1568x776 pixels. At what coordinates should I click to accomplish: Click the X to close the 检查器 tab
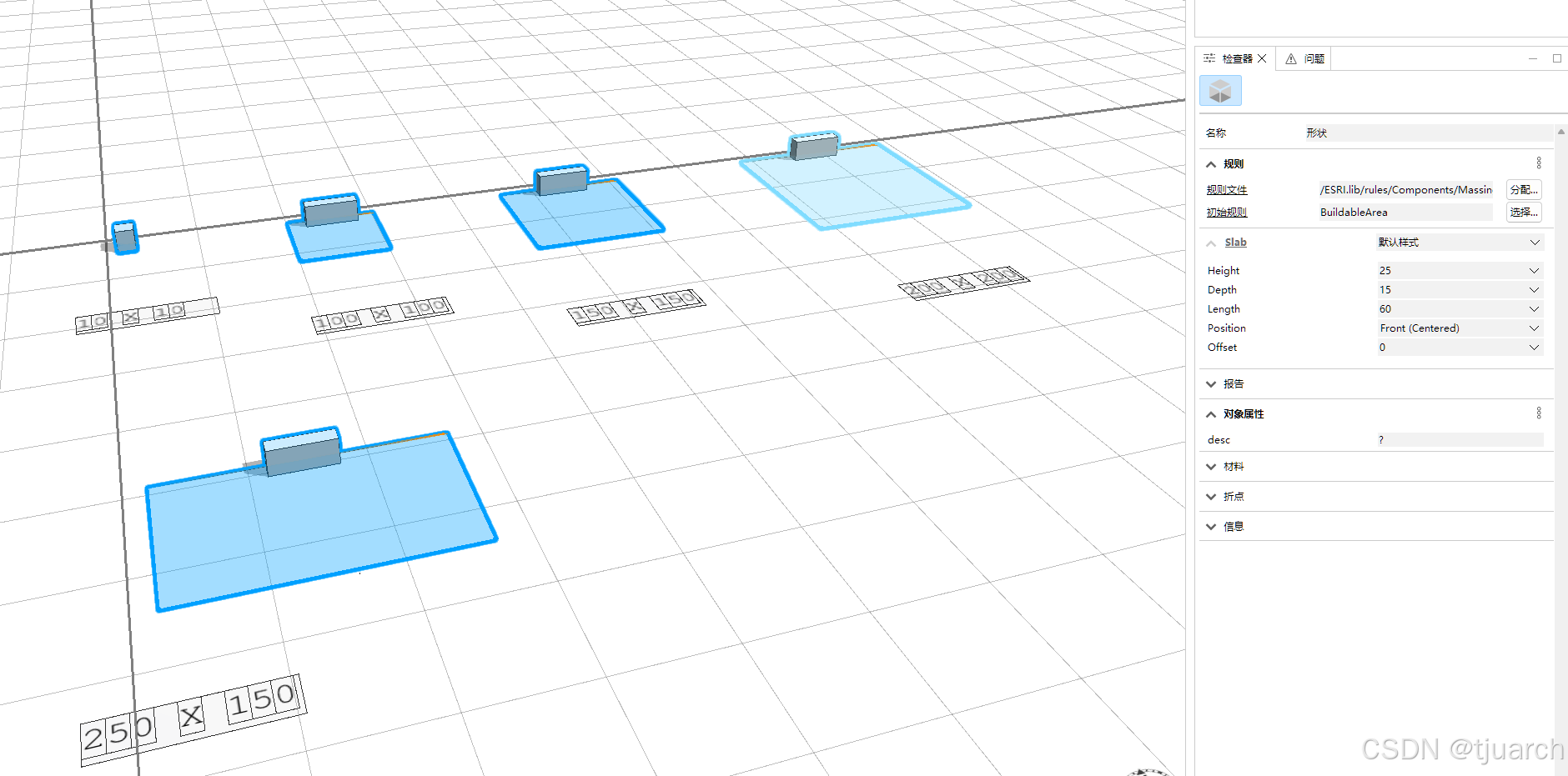point(1262,58)
